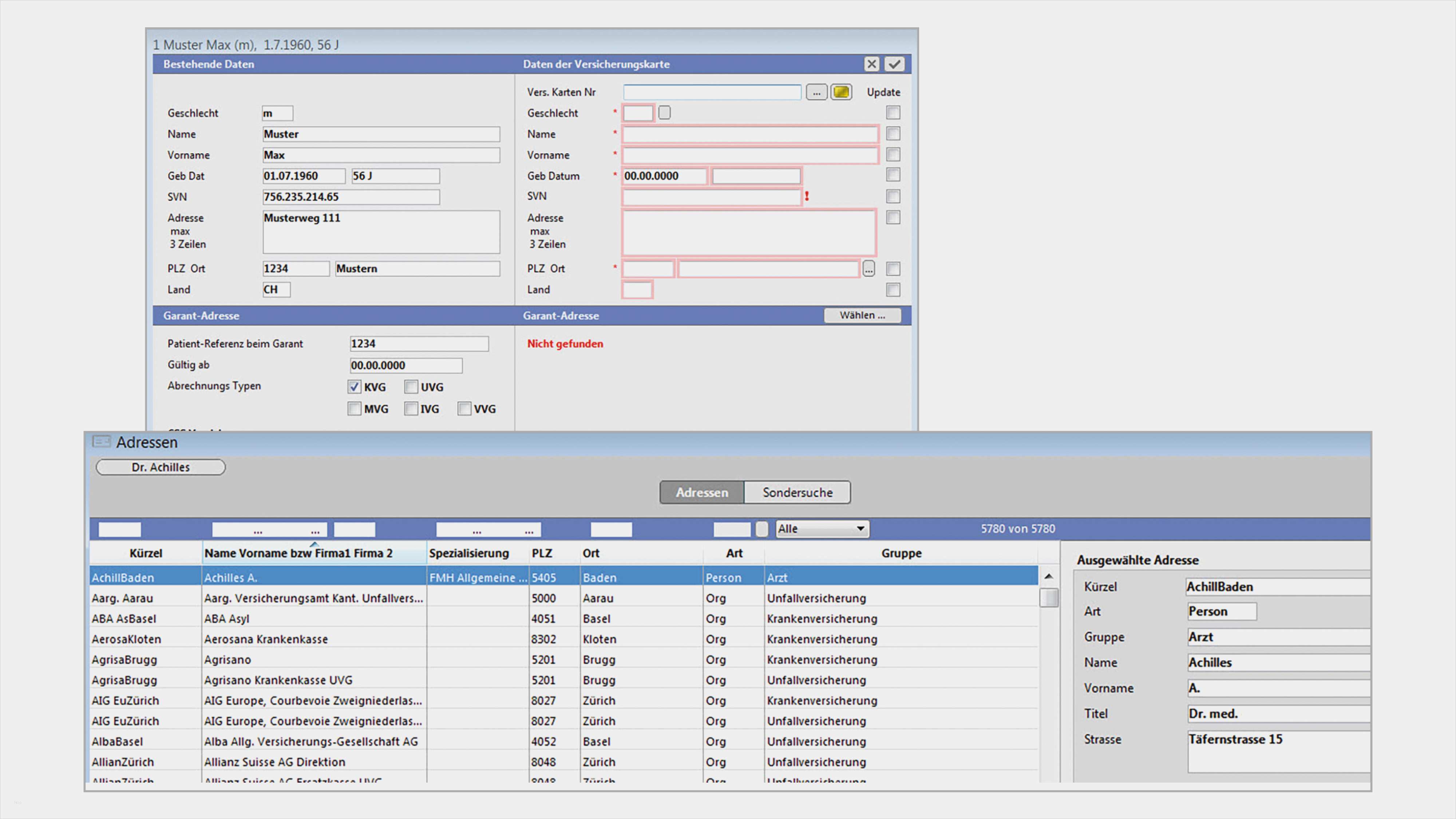Image resolution: width=1456 pixels, height=819 pixels.
Task: Click the checkmark confirm icon in header
Action: click(x=894, y=64)
